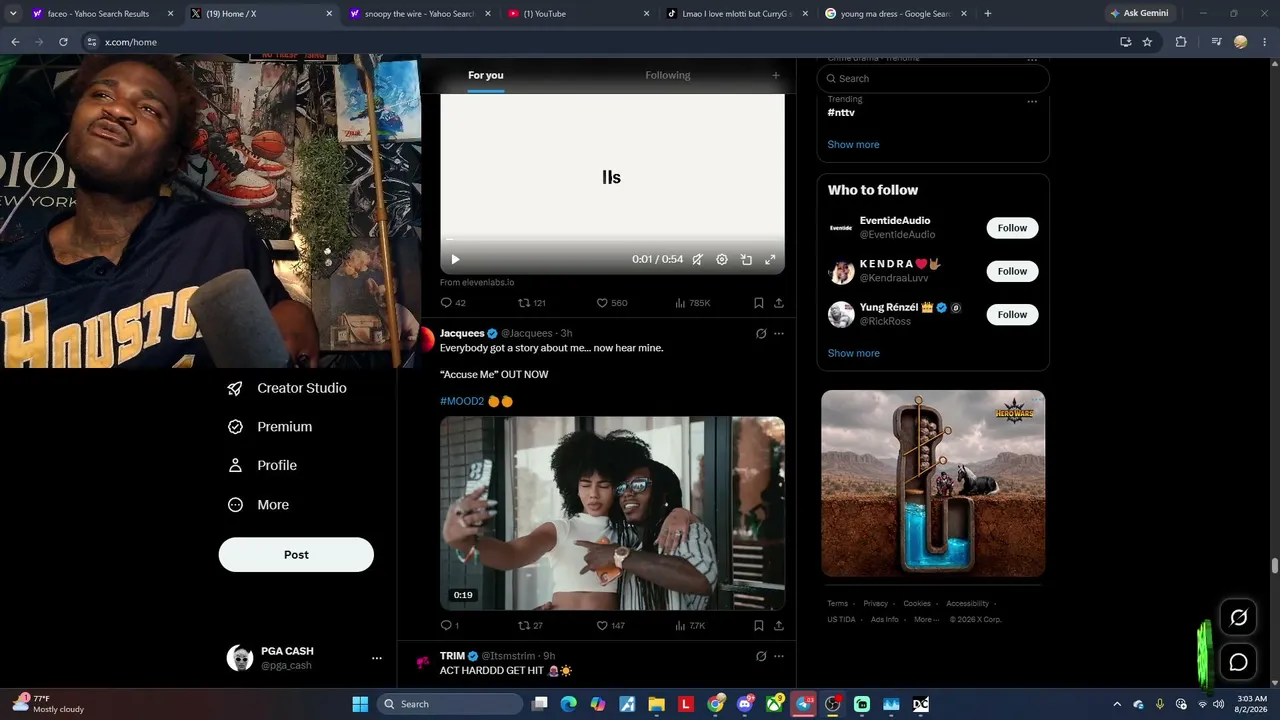The image size is (1280, 720).
Task: Play the ElevenLabs video
Action: pyautogui.click(x=455, y=259)
